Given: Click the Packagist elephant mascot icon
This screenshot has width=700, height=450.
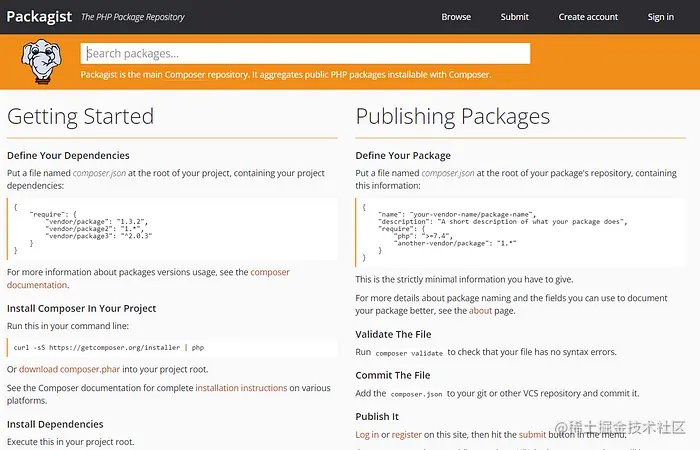Looking at the screenshot, I should tap(41, 61).
